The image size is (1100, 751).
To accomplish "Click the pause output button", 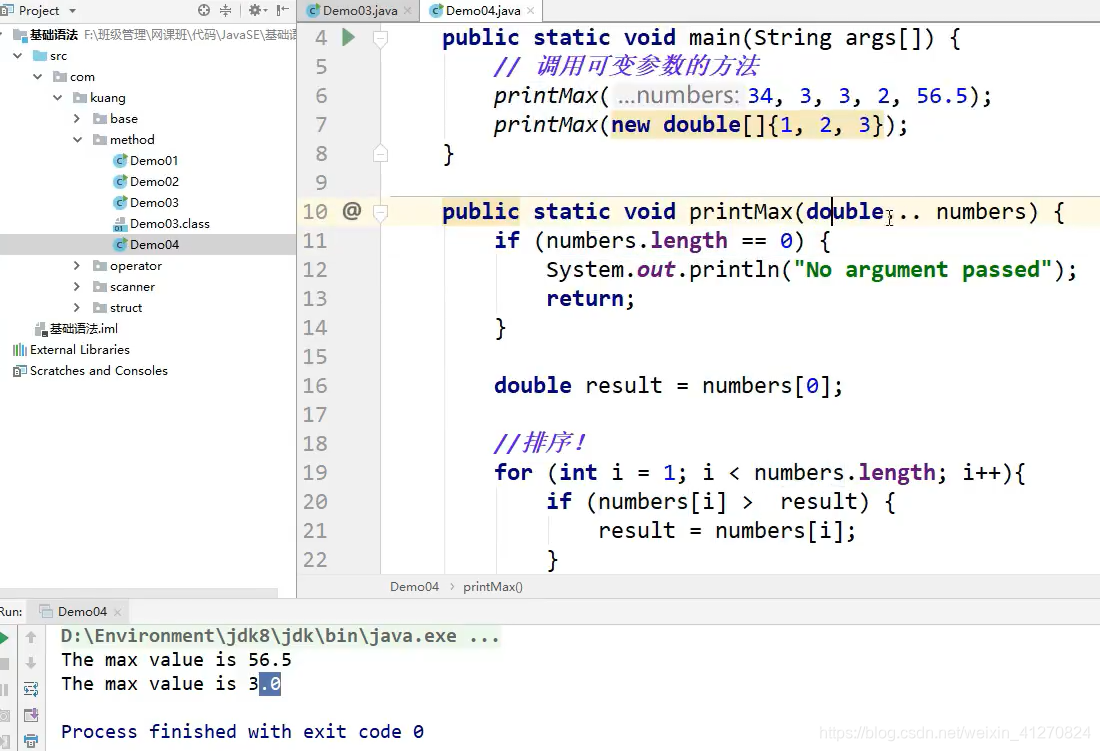I will pyautogui.click(x=4, y=690).
